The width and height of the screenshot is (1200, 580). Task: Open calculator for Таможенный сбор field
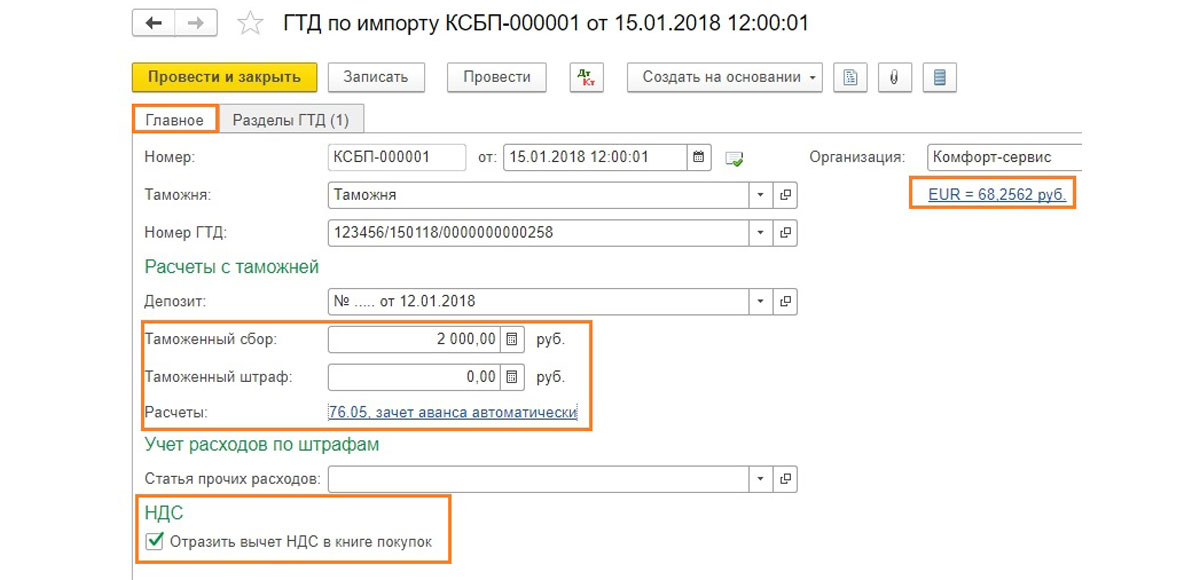[x=512, y=340]
